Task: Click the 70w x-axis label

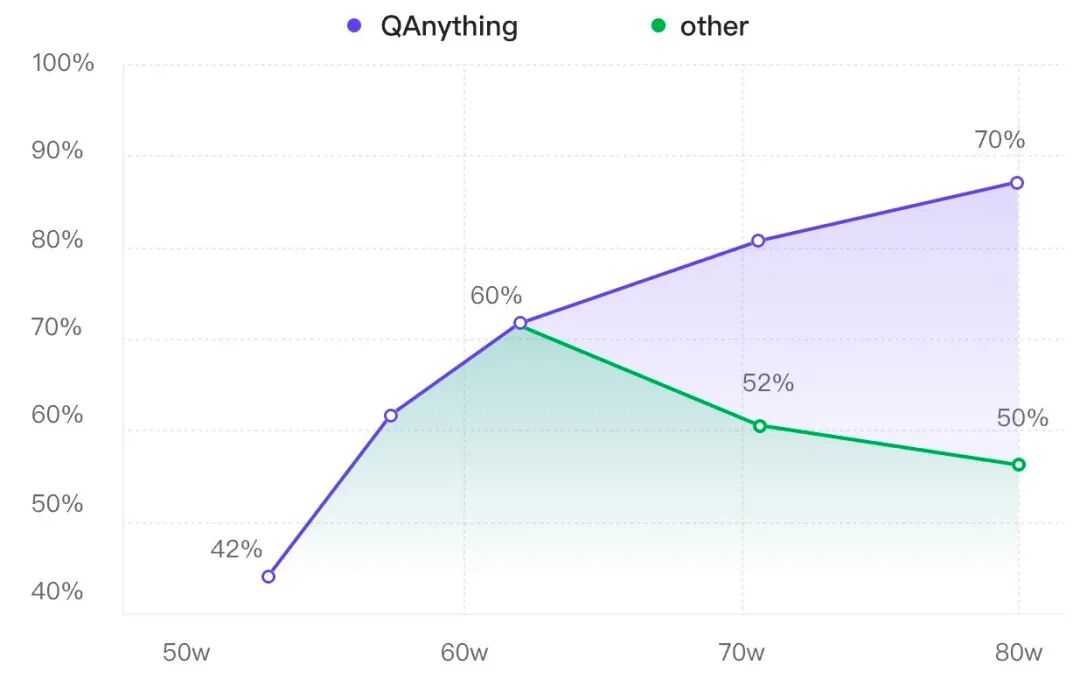Action: click(x=741, y=653)
